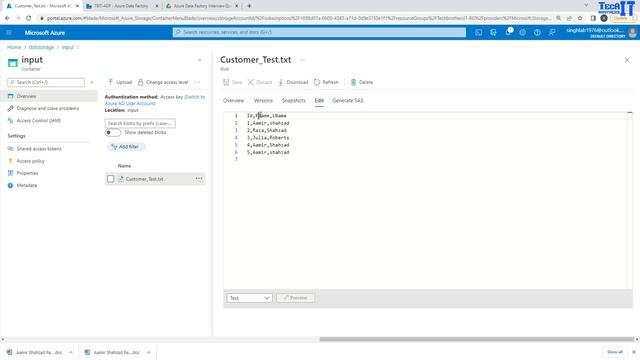Switch to the Versions tab
640x360 pixels.
(263, 100)
